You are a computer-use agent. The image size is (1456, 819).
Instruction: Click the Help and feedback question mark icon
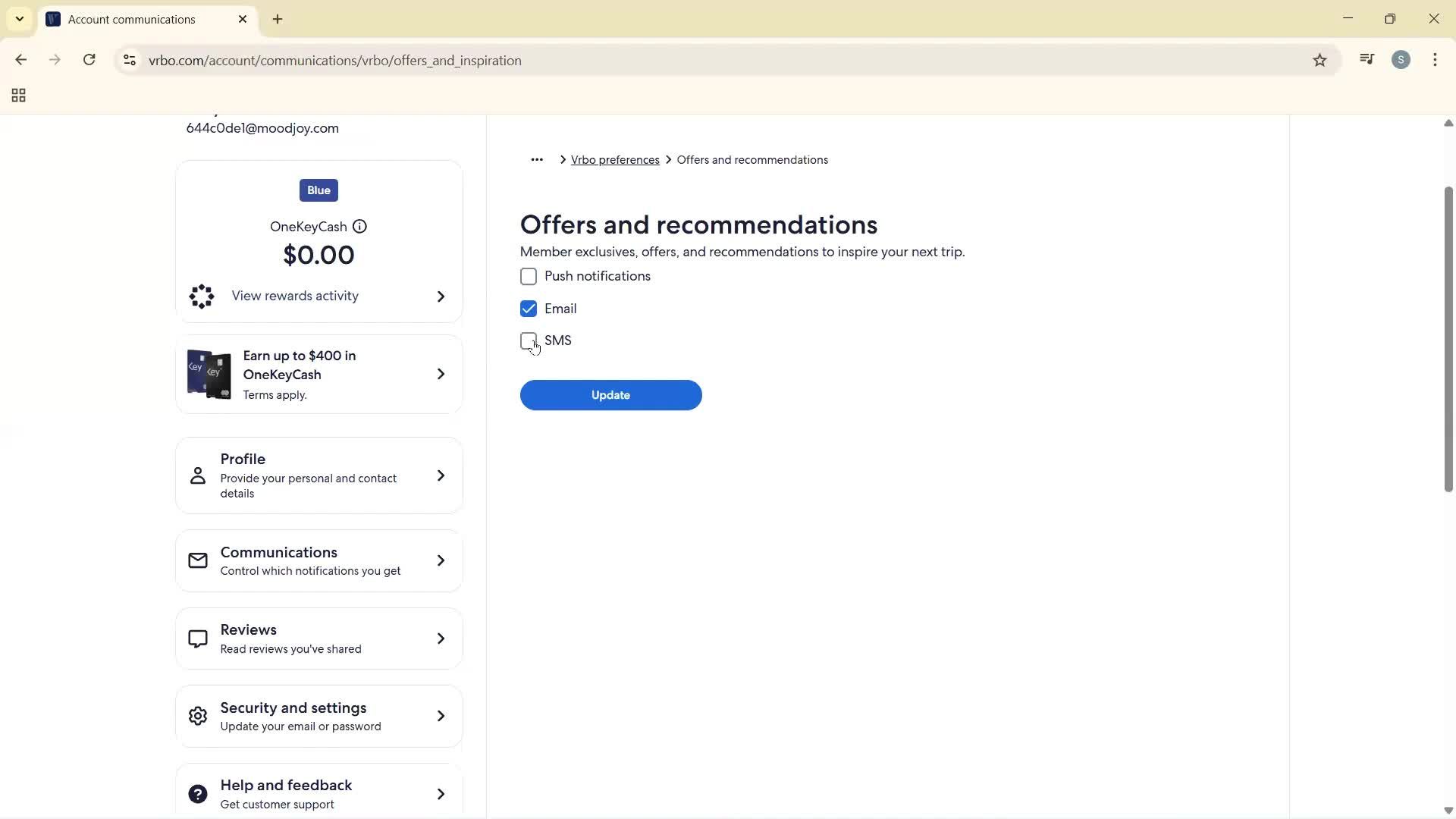197,793
